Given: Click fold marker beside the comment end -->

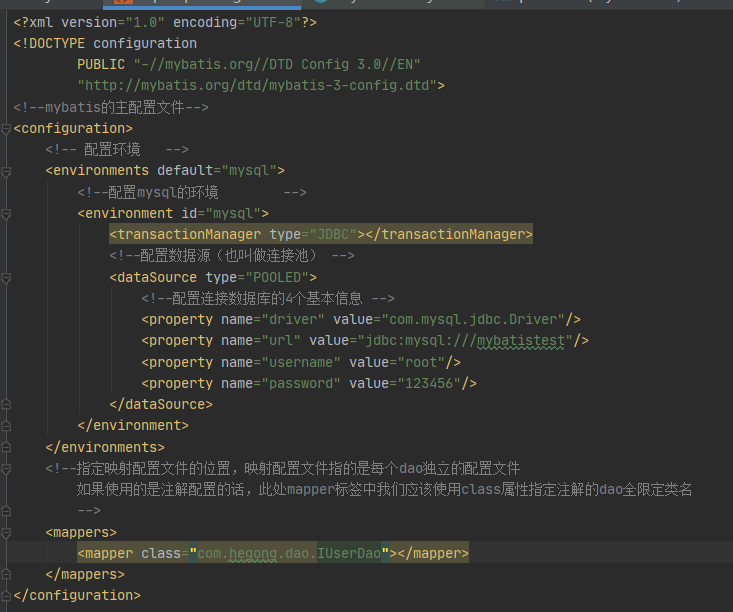Looking at the screenshot, I should click(6, 511).
